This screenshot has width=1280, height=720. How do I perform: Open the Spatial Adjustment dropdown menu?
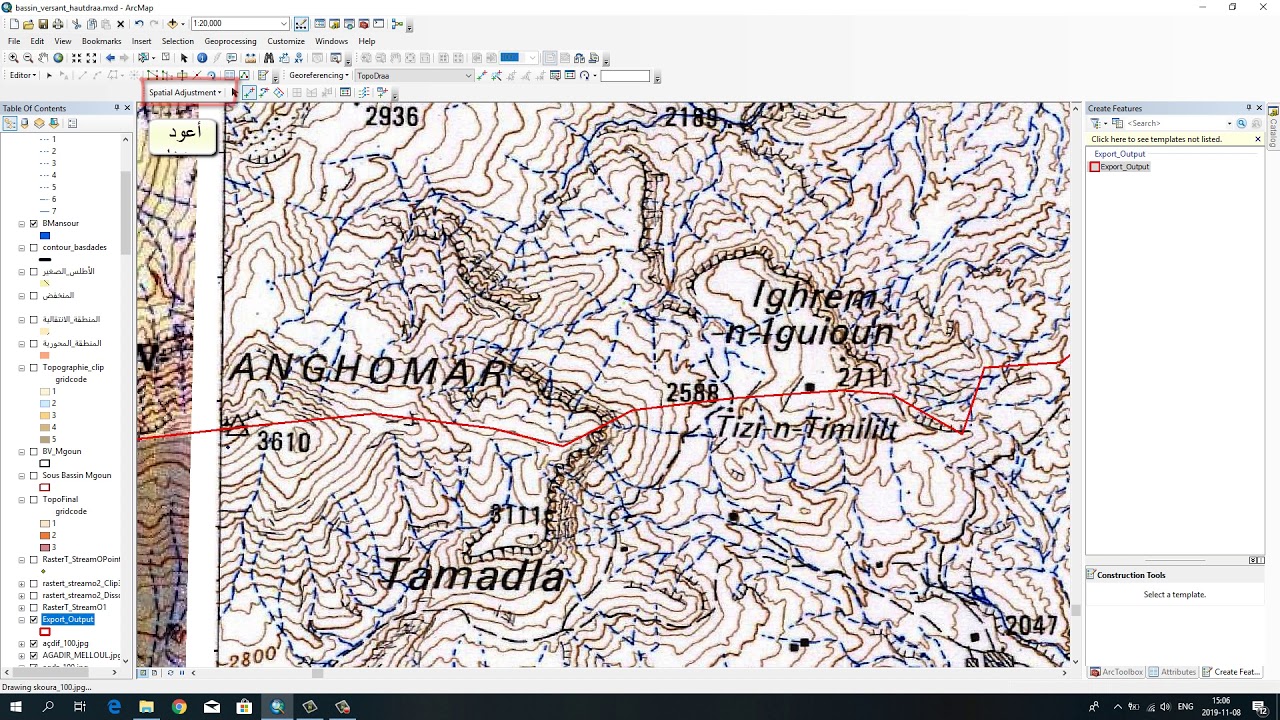click(185, 93)
